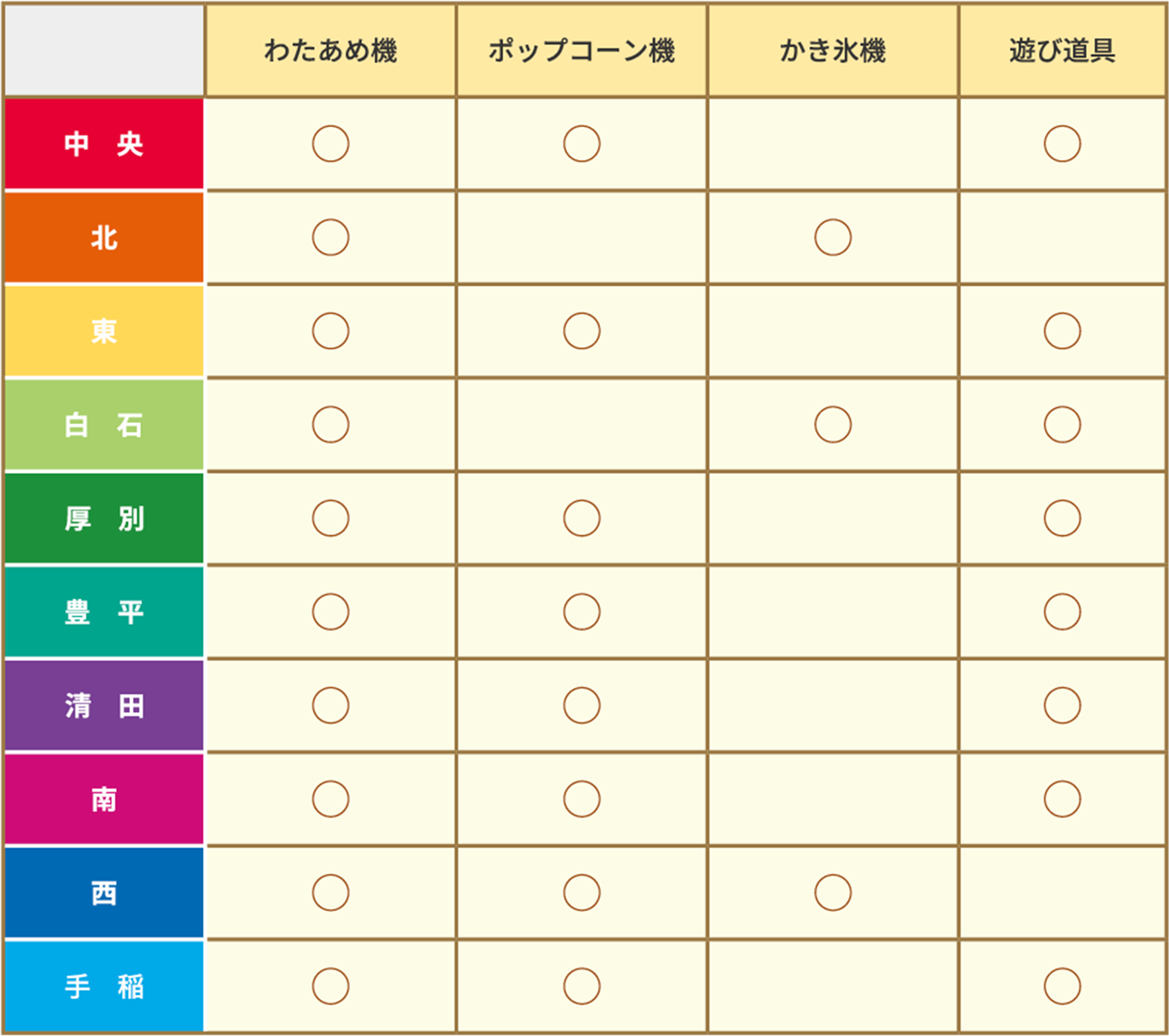
Task: Click the かき氷機 column header
Action: click(x=832, y=51)
